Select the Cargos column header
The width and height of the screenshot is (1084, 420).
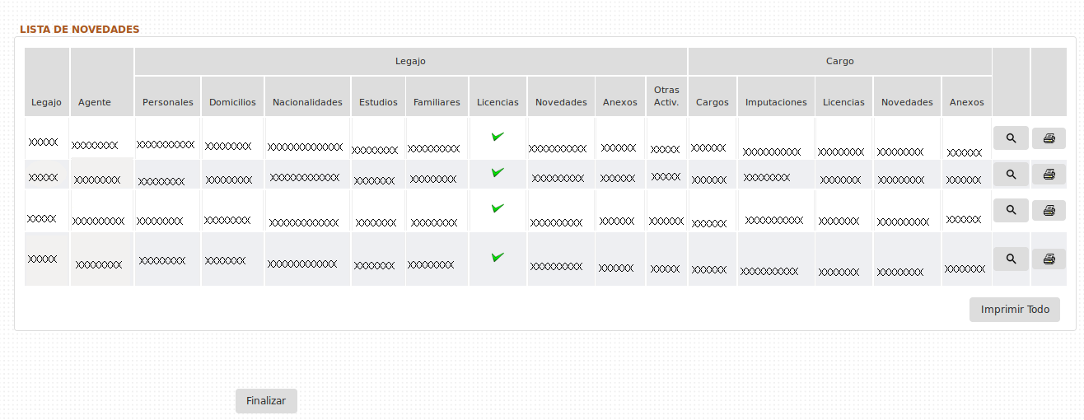tap(712, 102)
